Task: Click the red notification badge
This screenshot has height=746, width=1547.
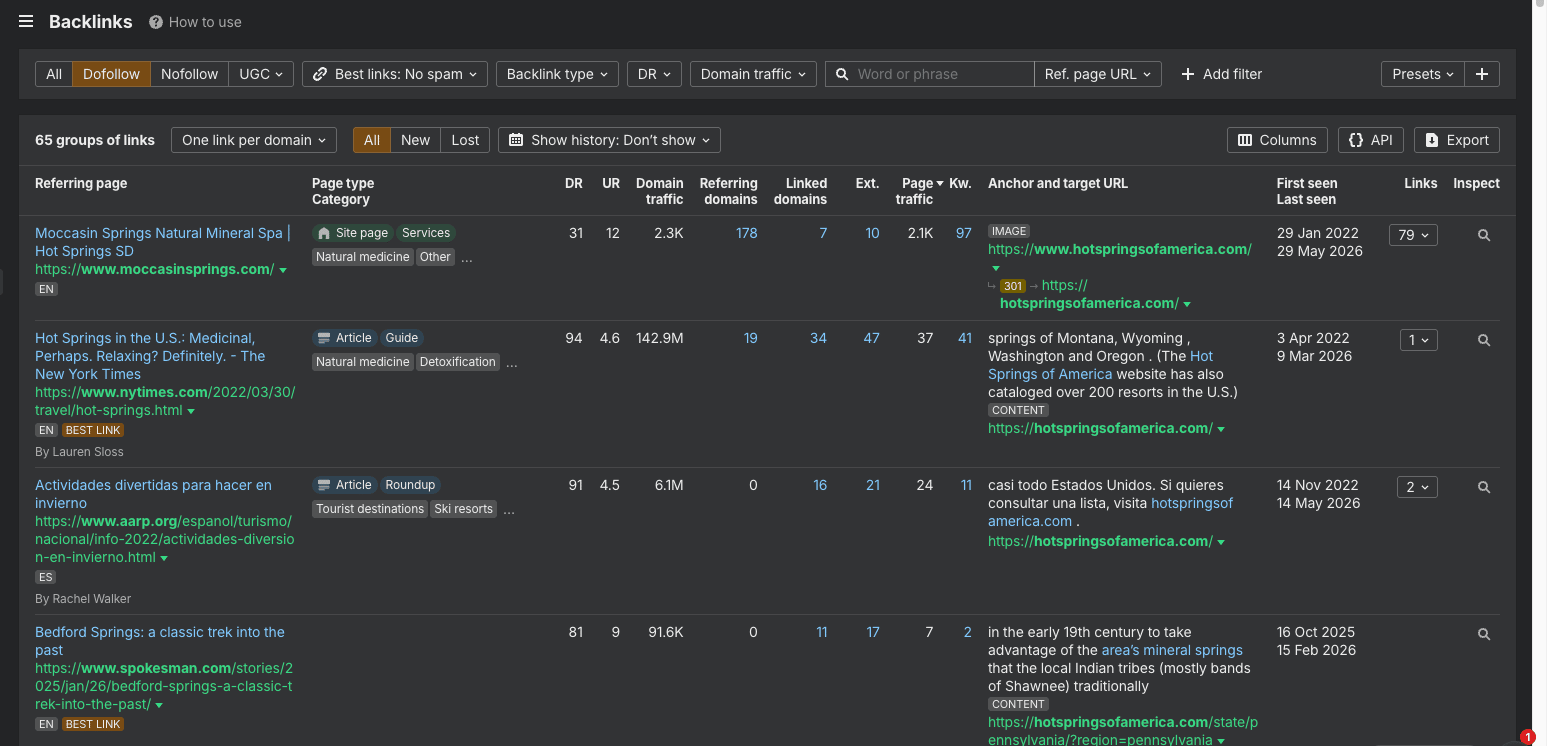Action: point(1527,737)
